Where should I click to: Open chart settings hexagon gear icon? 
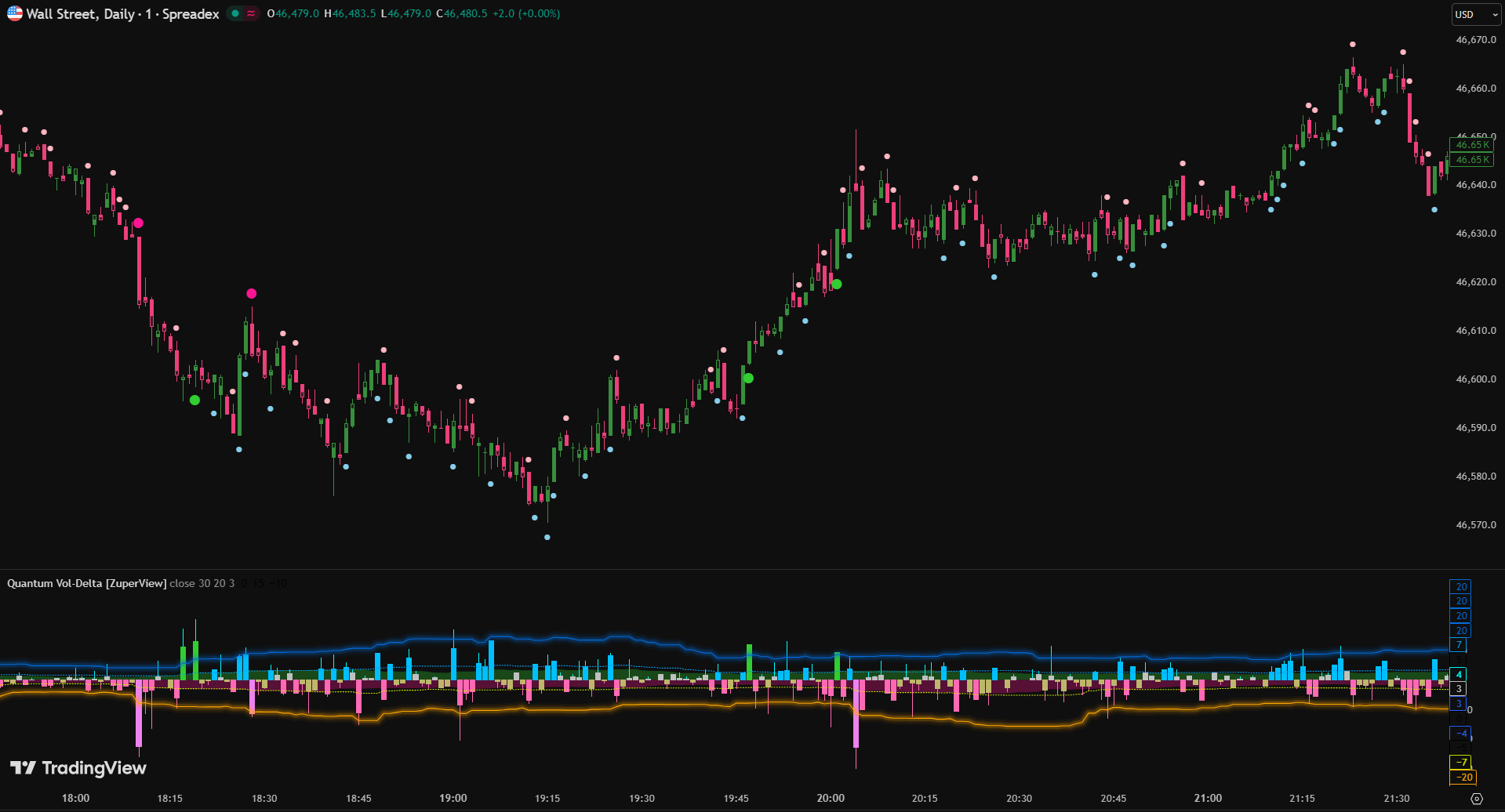point(1476,799)
